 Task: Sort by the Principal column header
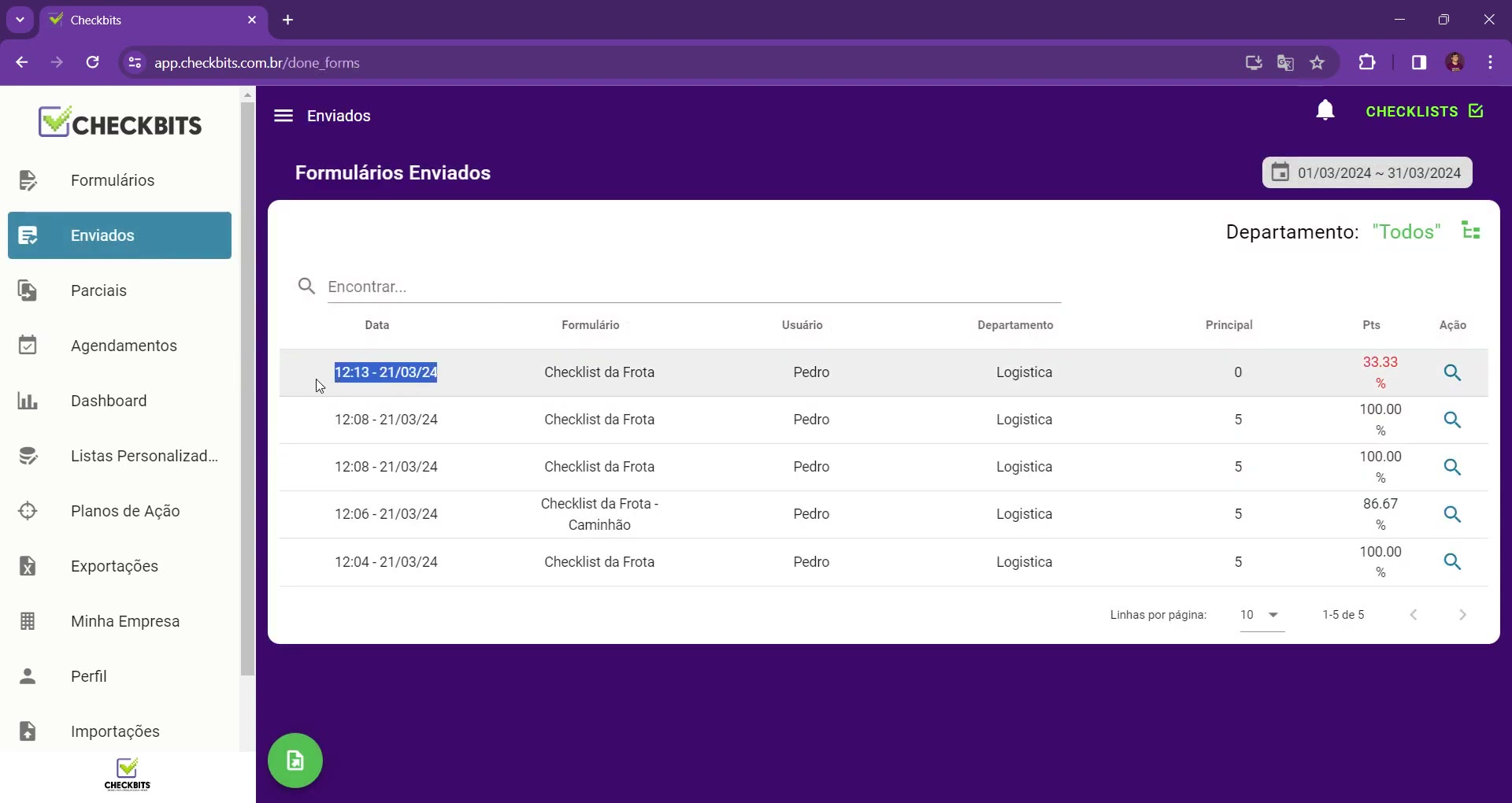(1228, 325)
